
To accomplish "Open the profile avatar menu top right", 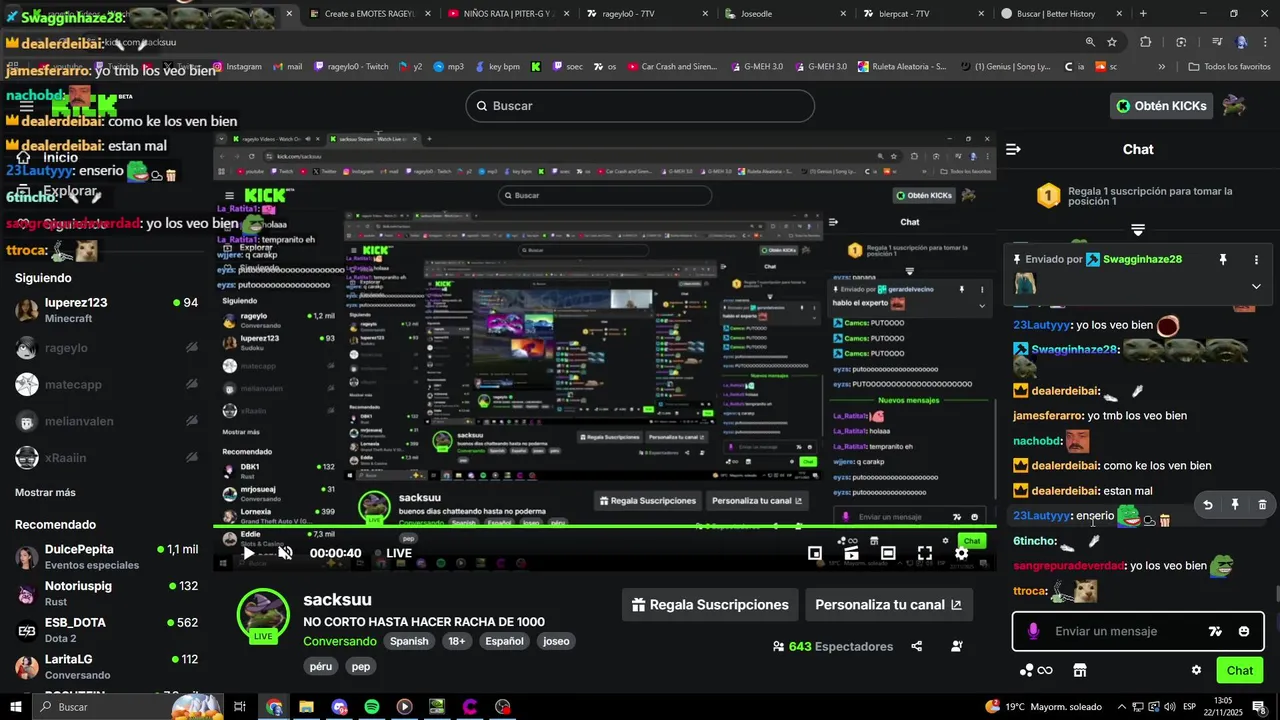I will coord(1234,105).
